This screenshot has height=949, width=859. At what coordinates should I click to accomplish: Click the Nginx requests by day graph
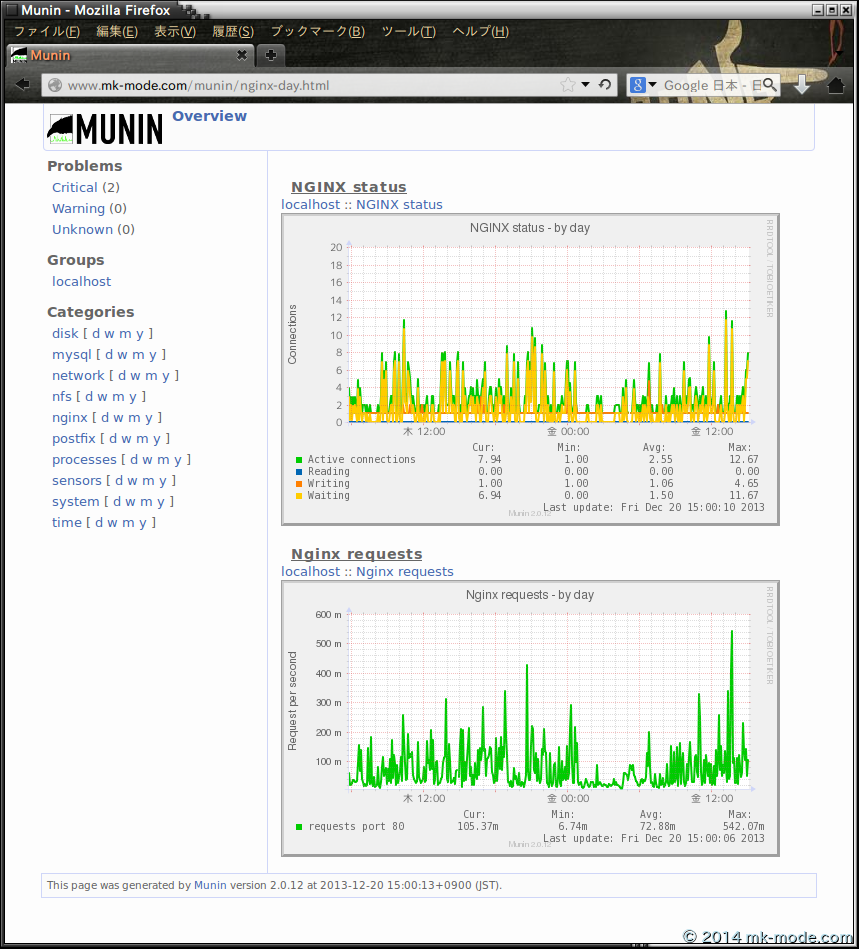click(x=530, y=718)
